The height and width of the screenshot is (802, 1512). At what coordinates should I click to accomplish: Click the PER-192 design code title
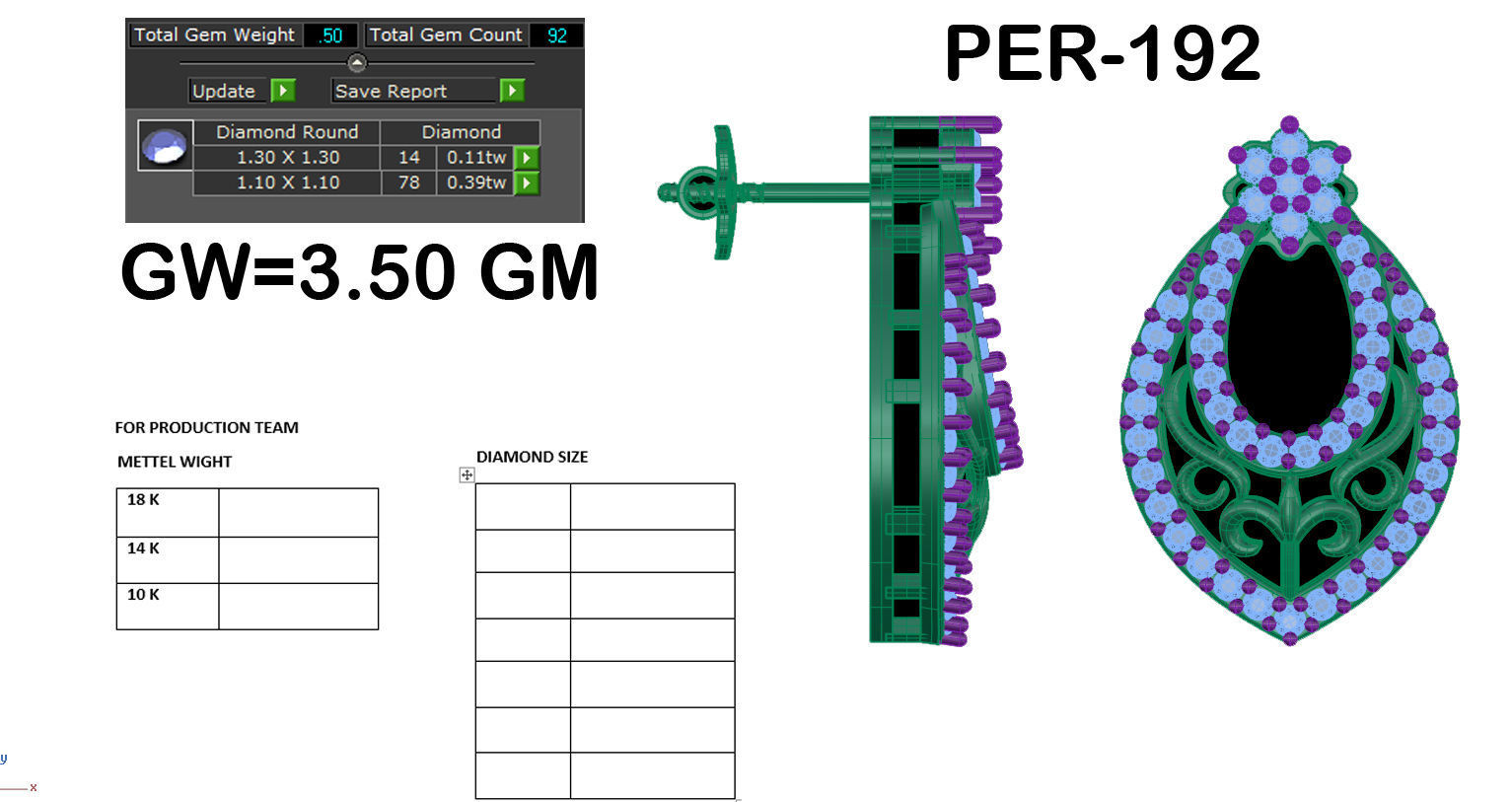[1103, 53]
